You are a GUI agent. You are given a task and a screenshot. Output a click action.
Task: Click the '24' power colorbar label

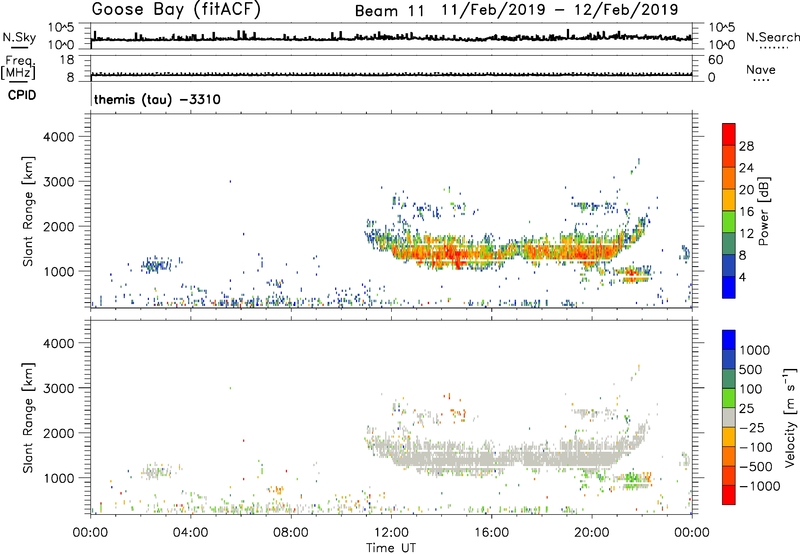click(746, 168)
